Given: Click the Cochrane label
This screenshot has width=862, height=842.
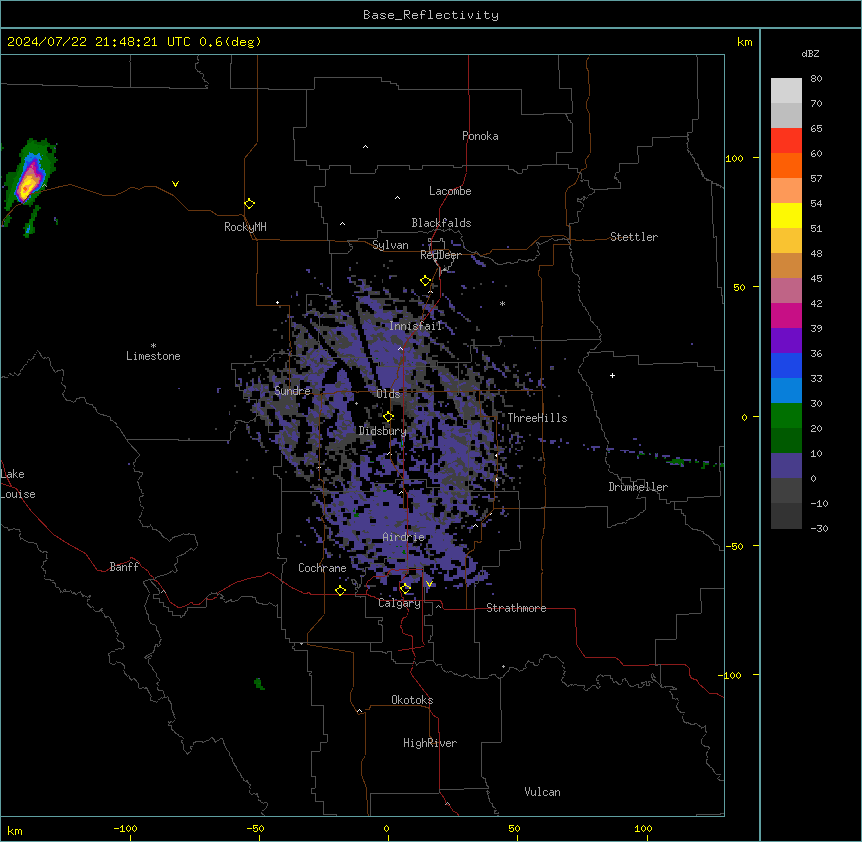Looking at the screenshot, I should [322, 568].
